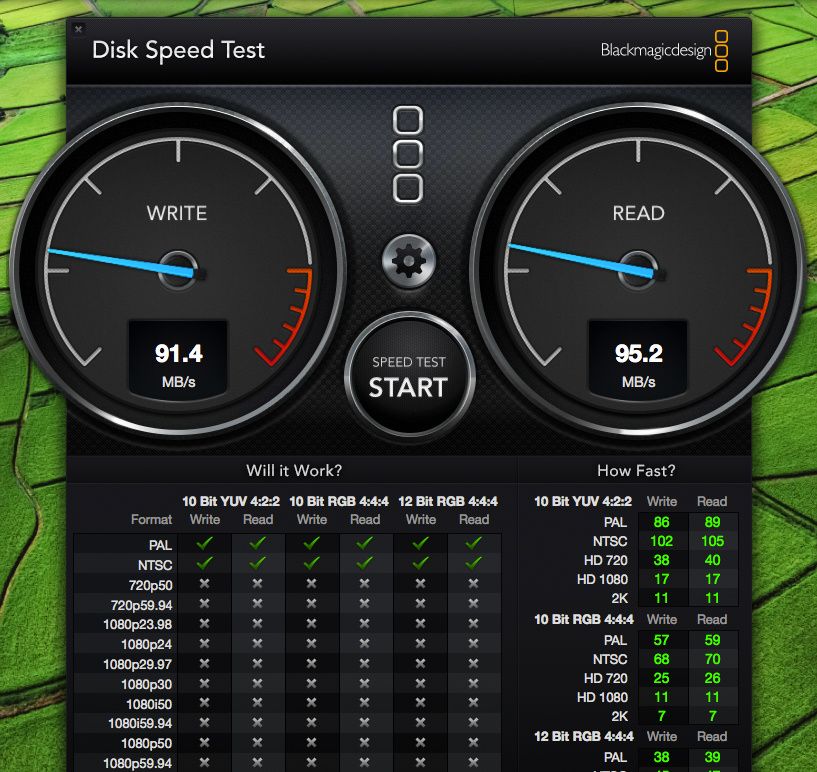Viewport: 817px width, 772px height.
Task: Click the middle square above the gear
Action: point(408,154)
